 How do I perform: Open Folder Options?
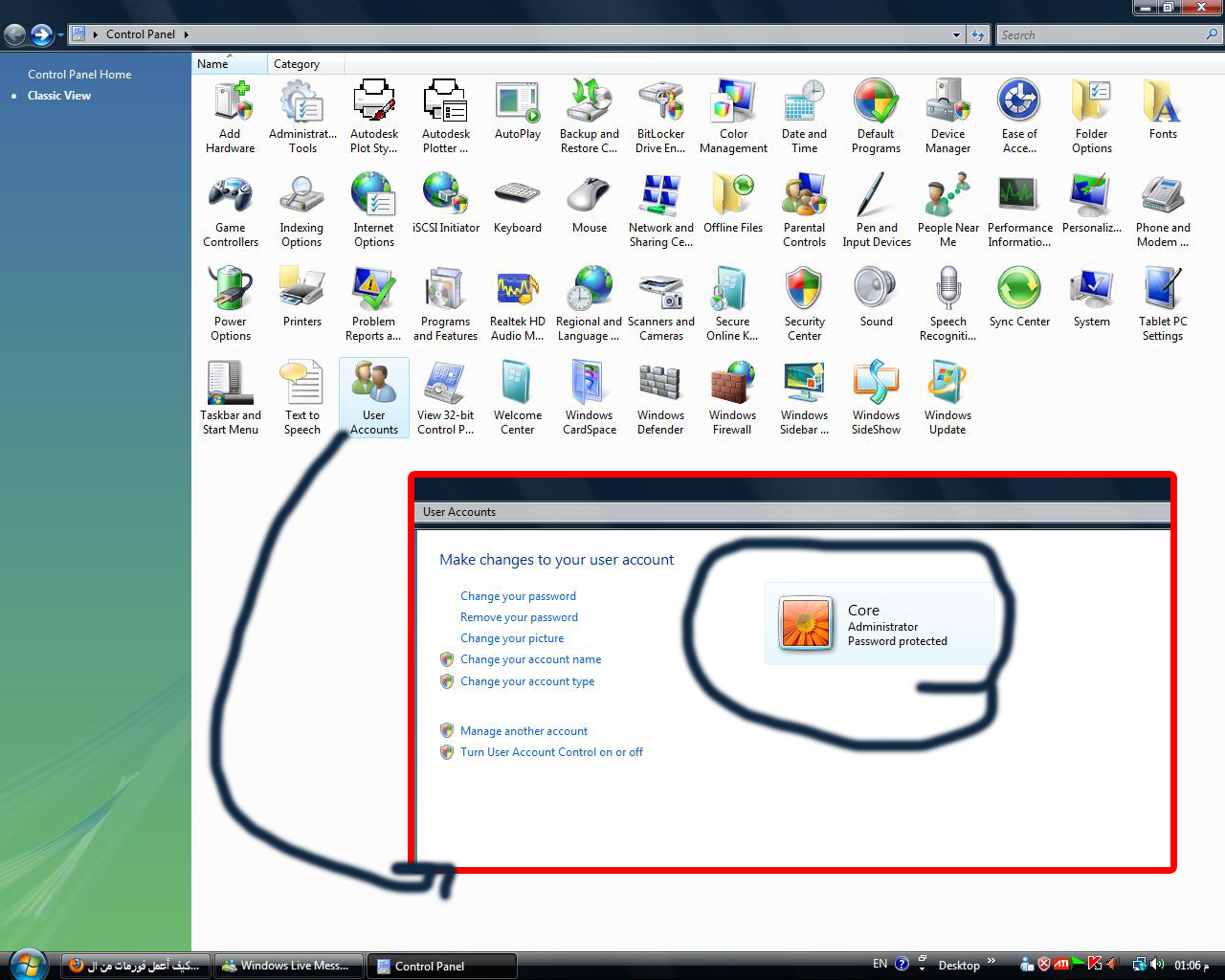(x=1091, y=117)
